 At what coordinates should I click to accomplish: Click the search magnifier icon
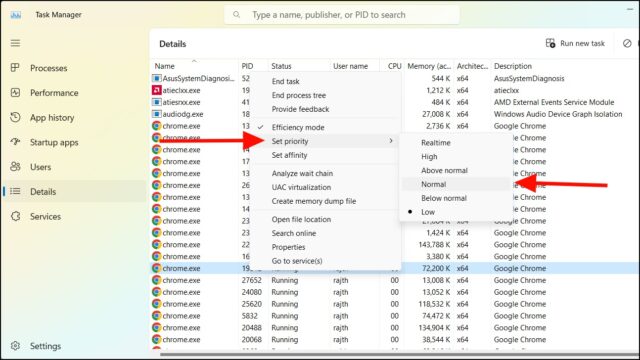coord(236,15)
